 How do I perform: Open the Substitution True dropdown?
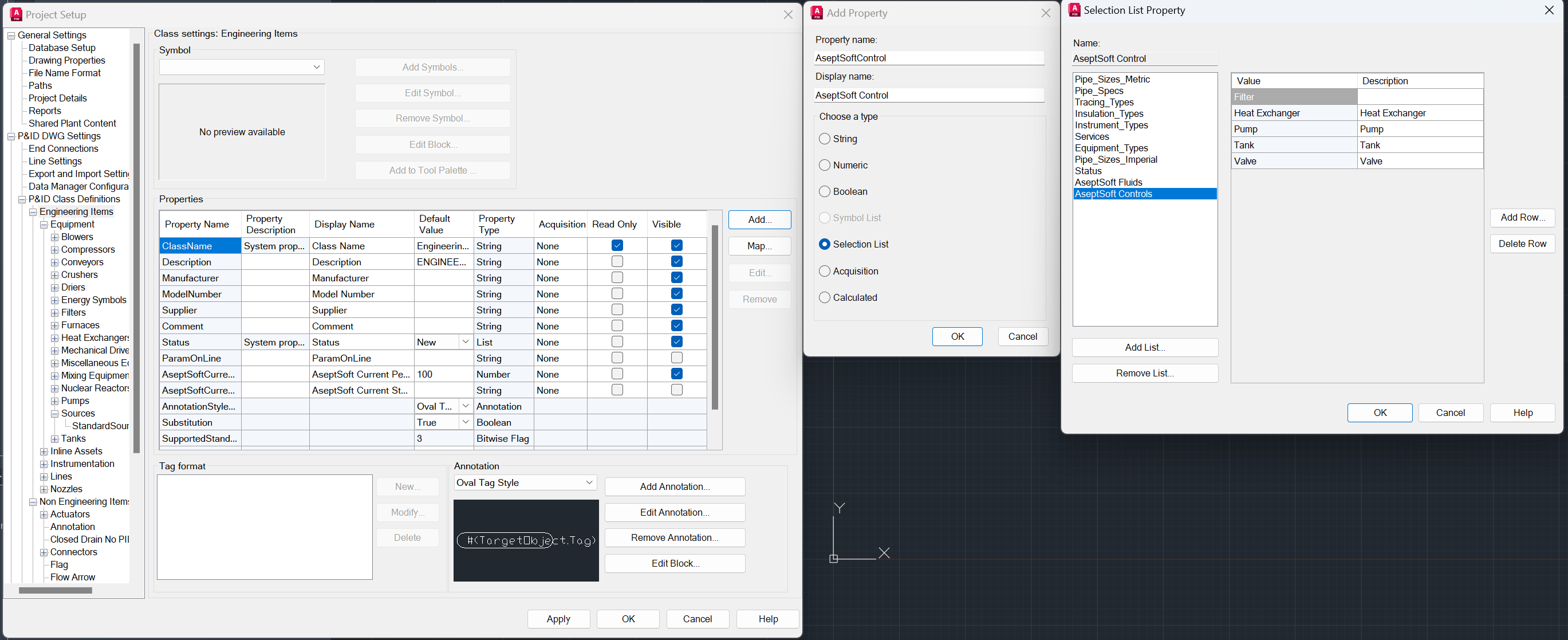coord(466,422)
